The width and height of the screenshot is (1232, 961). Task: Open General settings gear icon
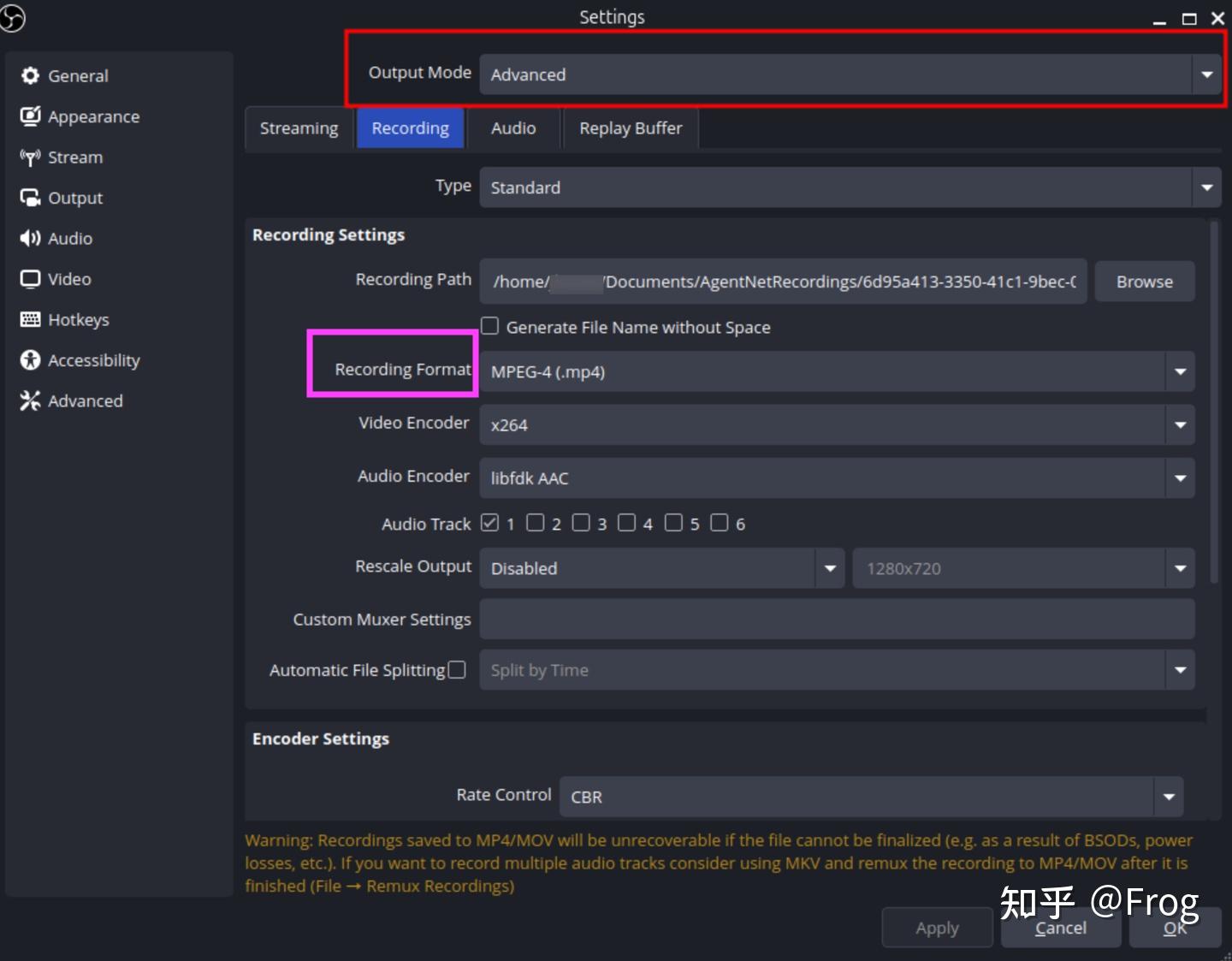point(31,76)
